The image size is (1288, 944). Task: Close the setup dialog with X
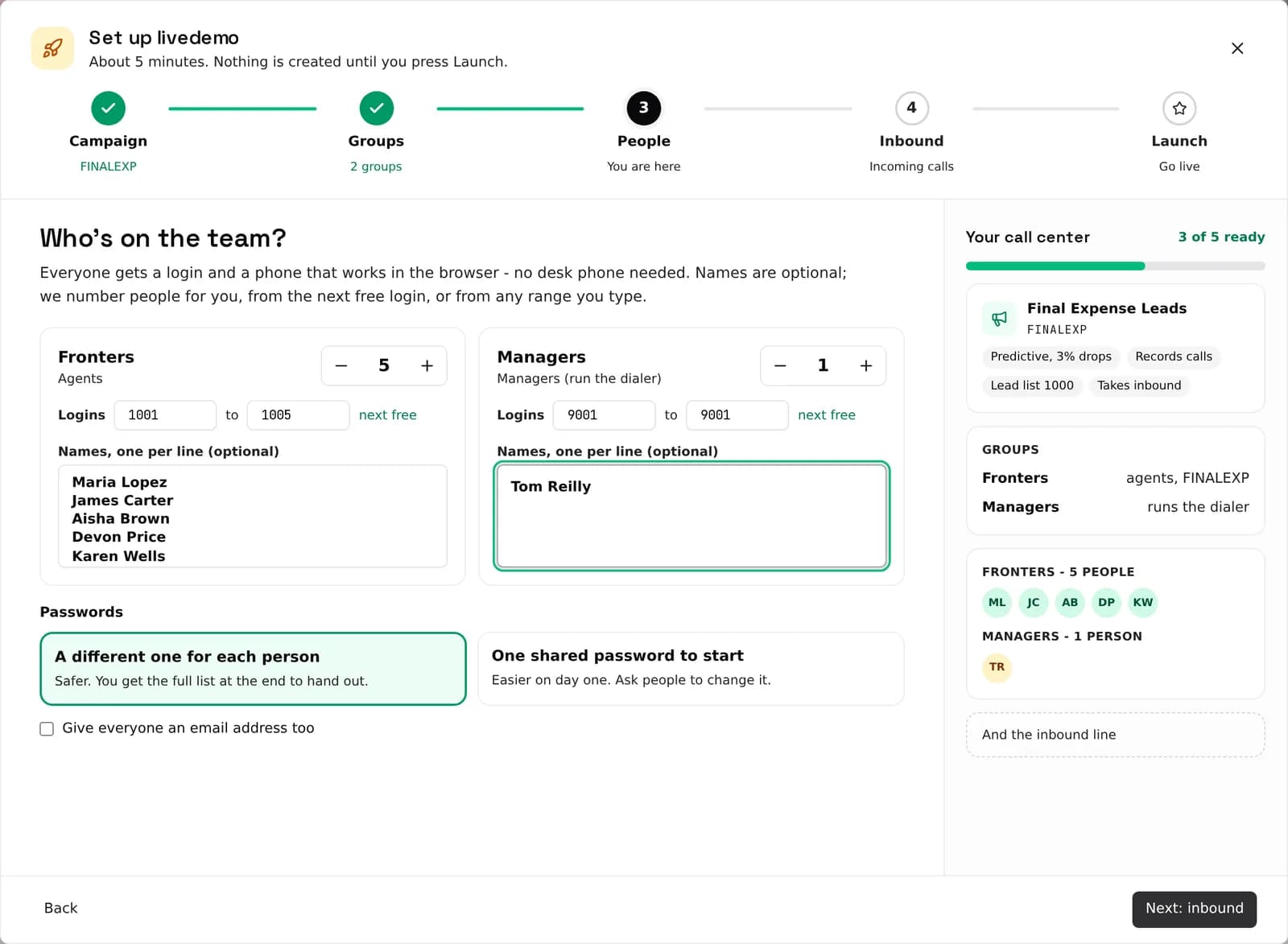1237,48
